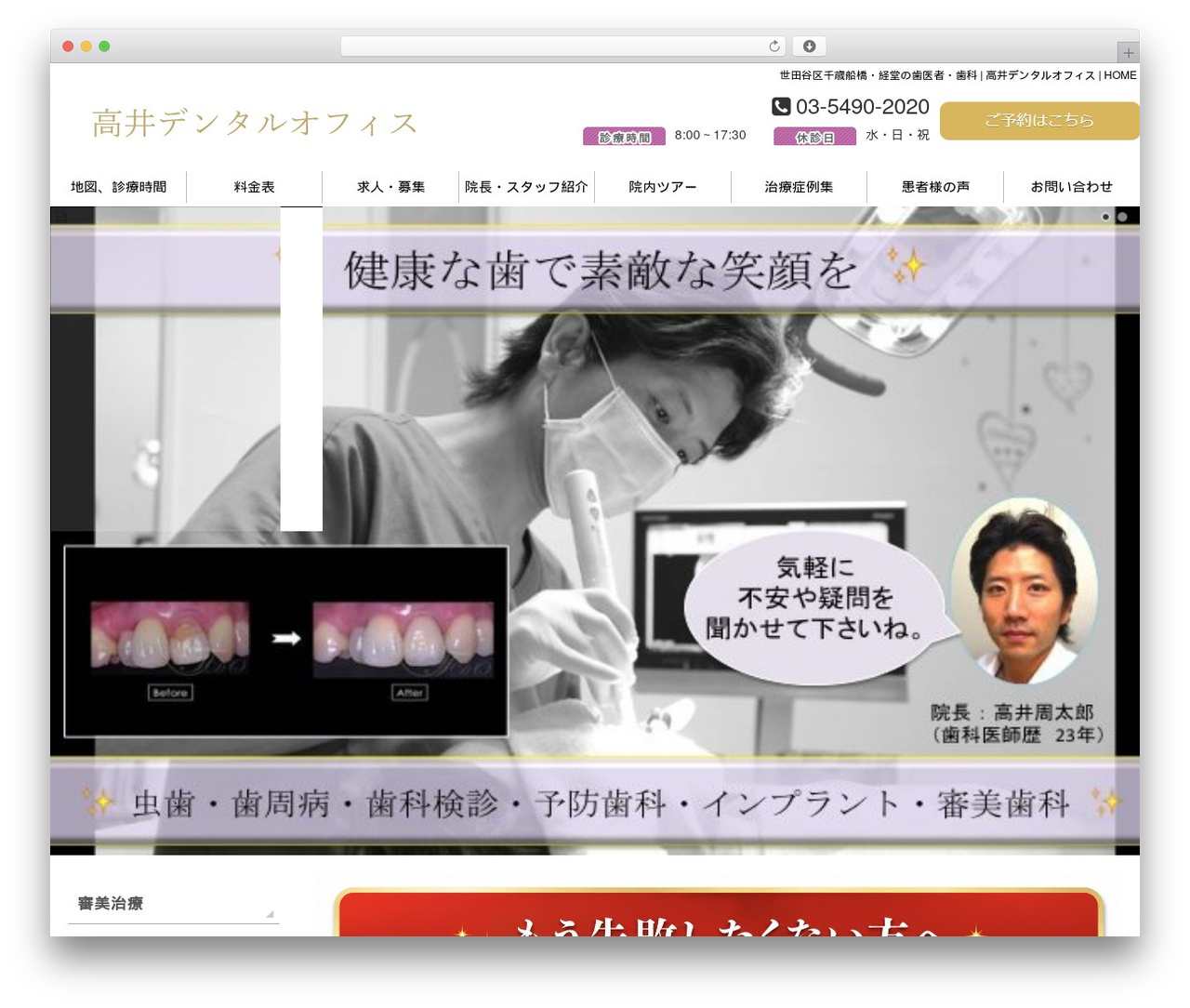Click the browser download icon
Screen dimensions: 1190x1008
coord(809,46)
